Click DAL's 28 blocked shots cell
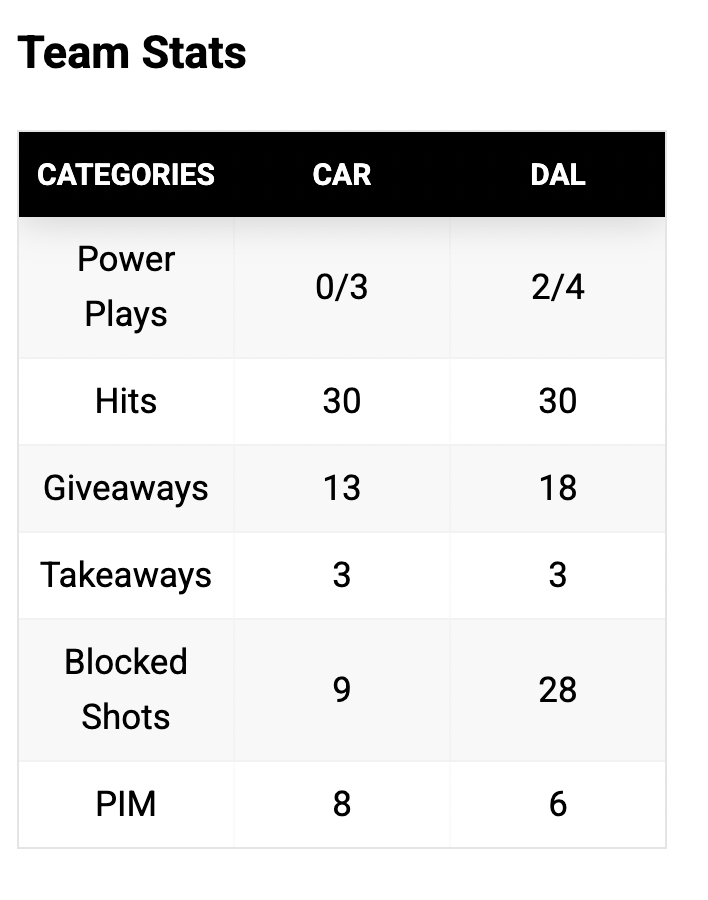 tap(558, 690)
